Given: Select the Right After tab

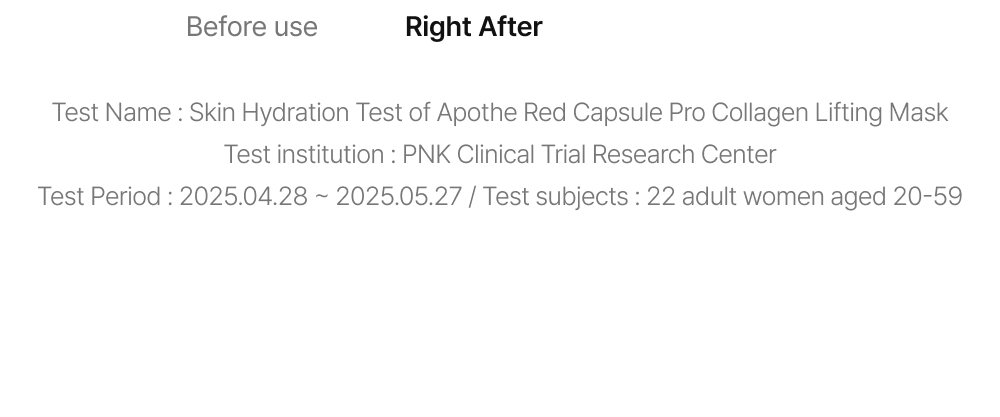Looking at the screenshot, I should [473, 27].
